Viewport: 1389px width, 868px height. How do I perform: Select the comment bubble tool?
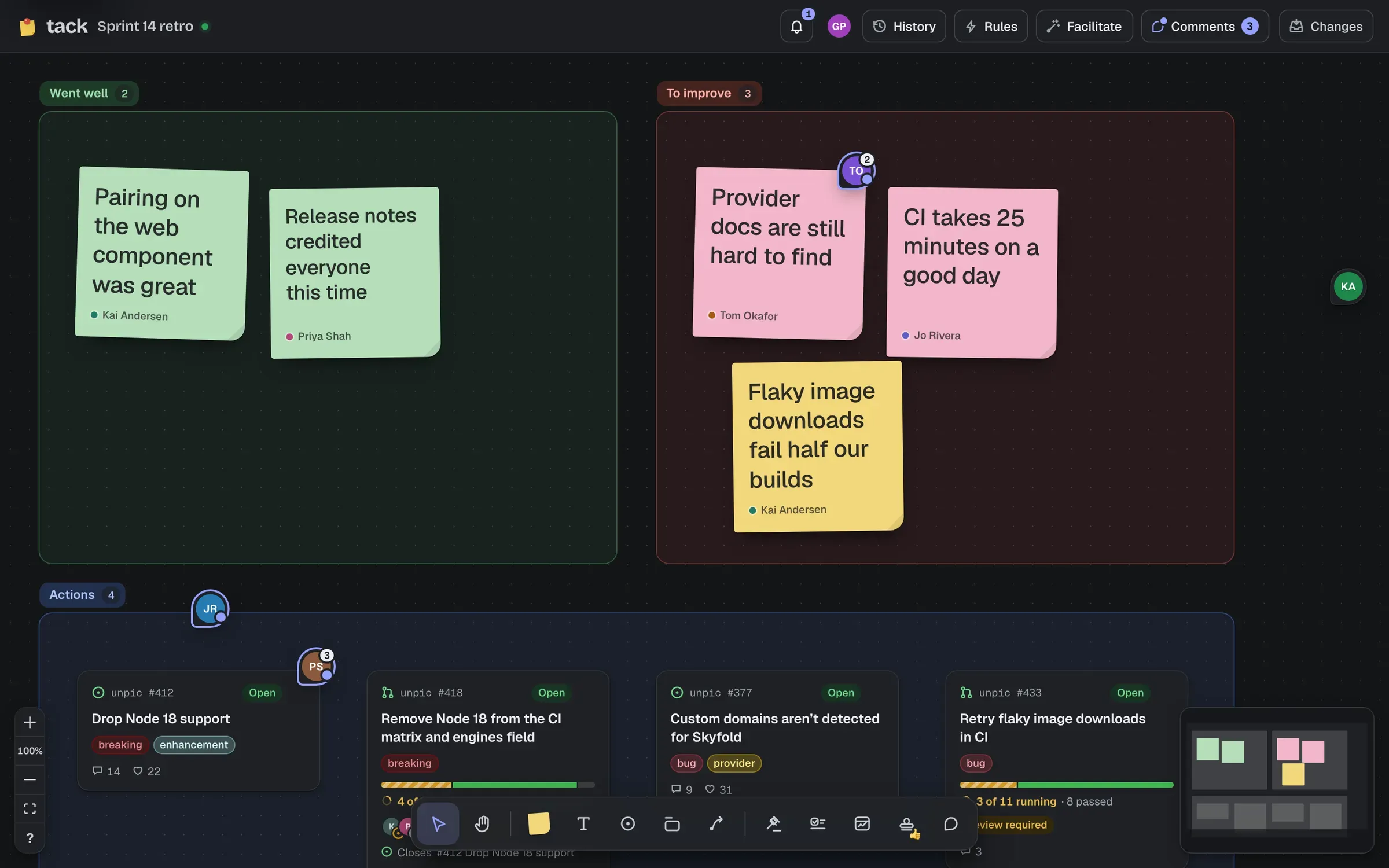(x=951, y=823)
